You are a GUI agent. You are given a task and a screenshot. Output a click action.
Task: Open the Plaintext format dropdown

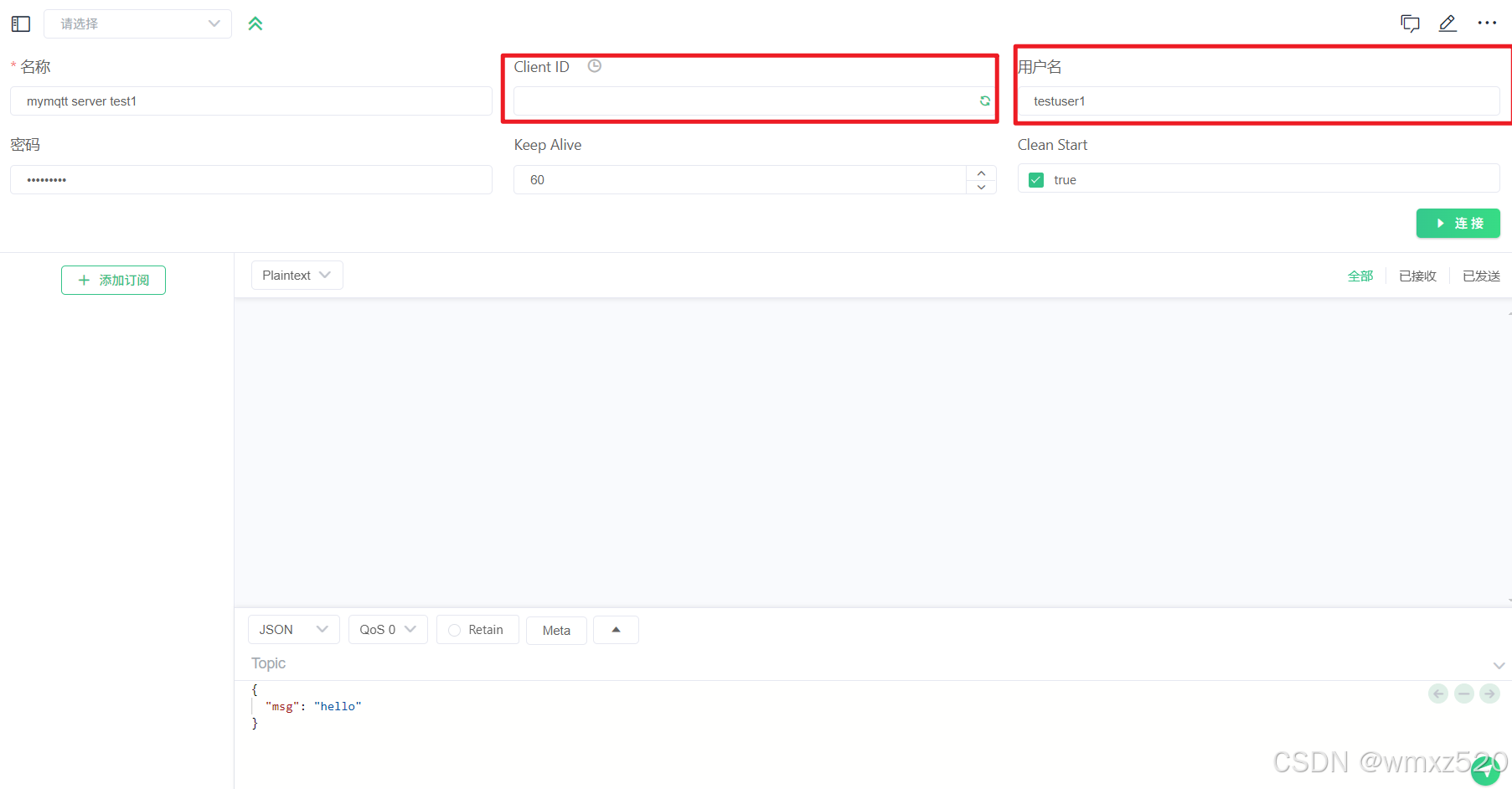click(x=297, y=275)
